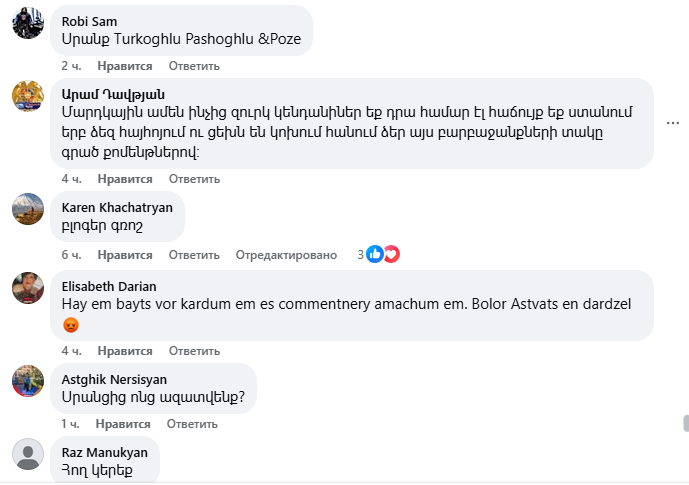This screenshot has width=689, height=485.
Task: Show reactions count on Karen's comment
Action: 361,255
